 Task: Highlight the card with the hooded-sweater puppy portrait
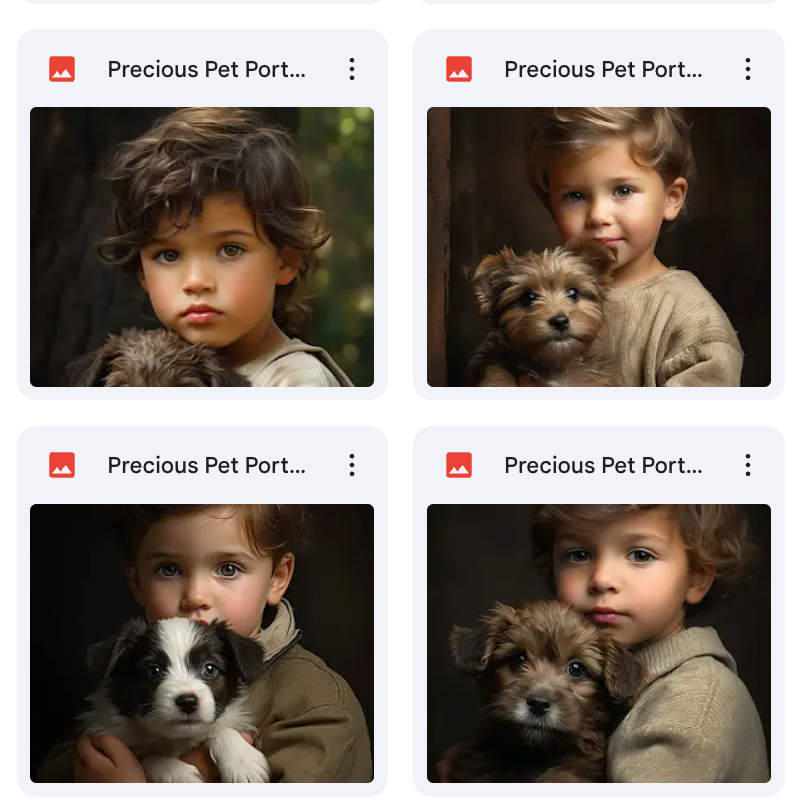coord(599,790)
